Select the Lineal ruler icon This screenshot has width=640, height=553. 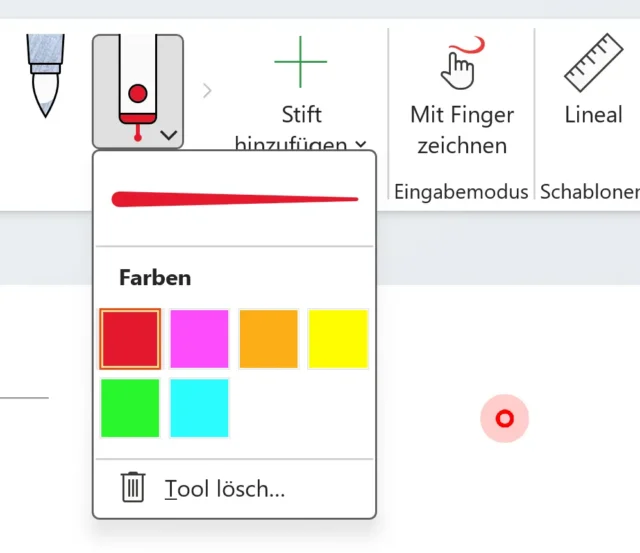click(593, 62)
